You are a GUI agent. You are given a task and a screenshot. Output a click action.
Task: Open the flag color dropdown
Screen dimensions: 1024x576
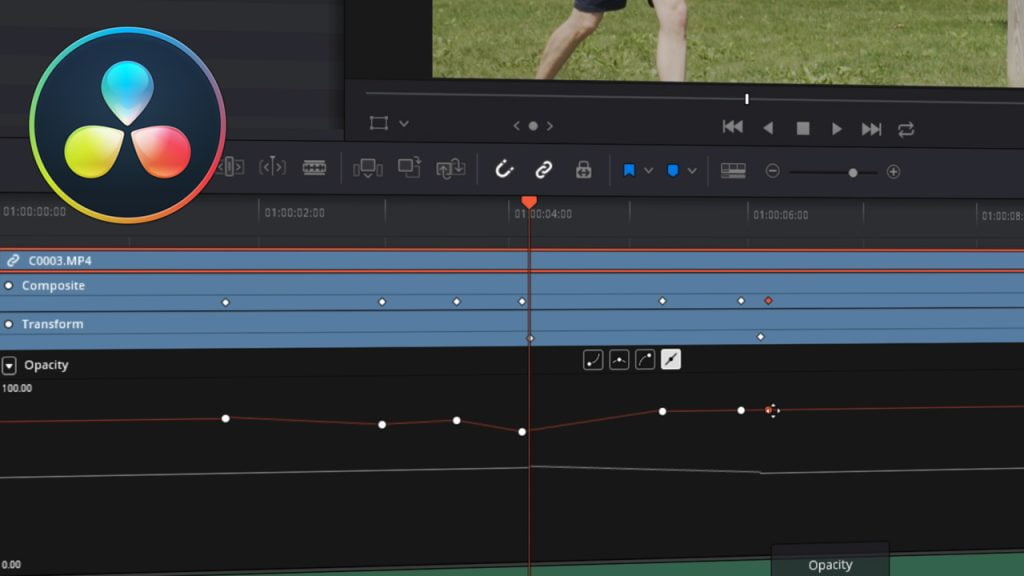[x=648, y=170]
